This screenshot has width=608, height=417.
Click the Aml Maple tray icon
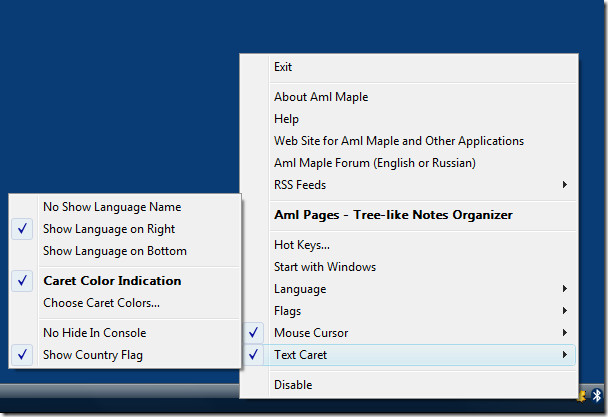coord(582,396)
